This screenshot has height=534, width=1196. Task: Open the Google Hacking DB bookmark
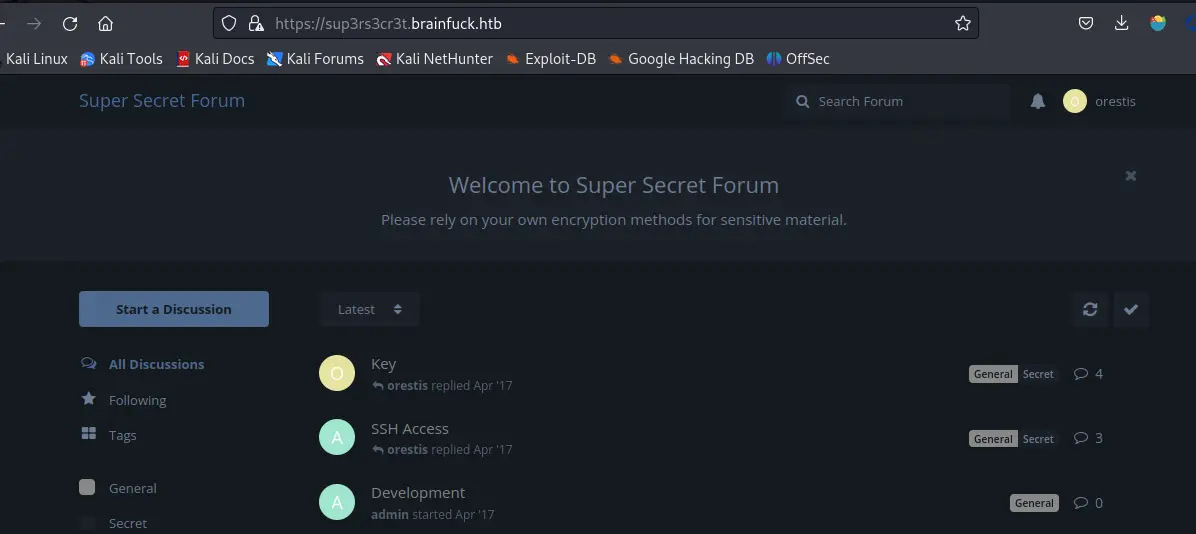pos(681,59)
